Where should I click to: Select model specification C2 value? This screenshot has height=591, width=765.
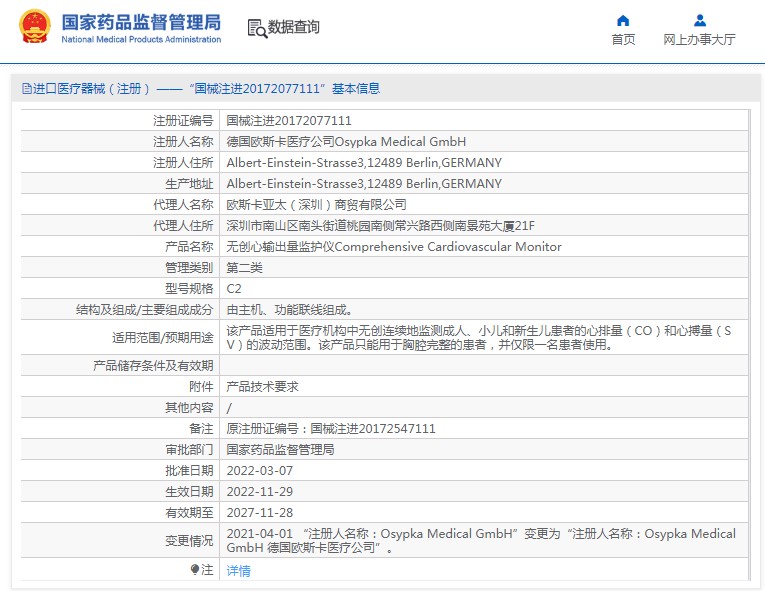click(234, 288)
